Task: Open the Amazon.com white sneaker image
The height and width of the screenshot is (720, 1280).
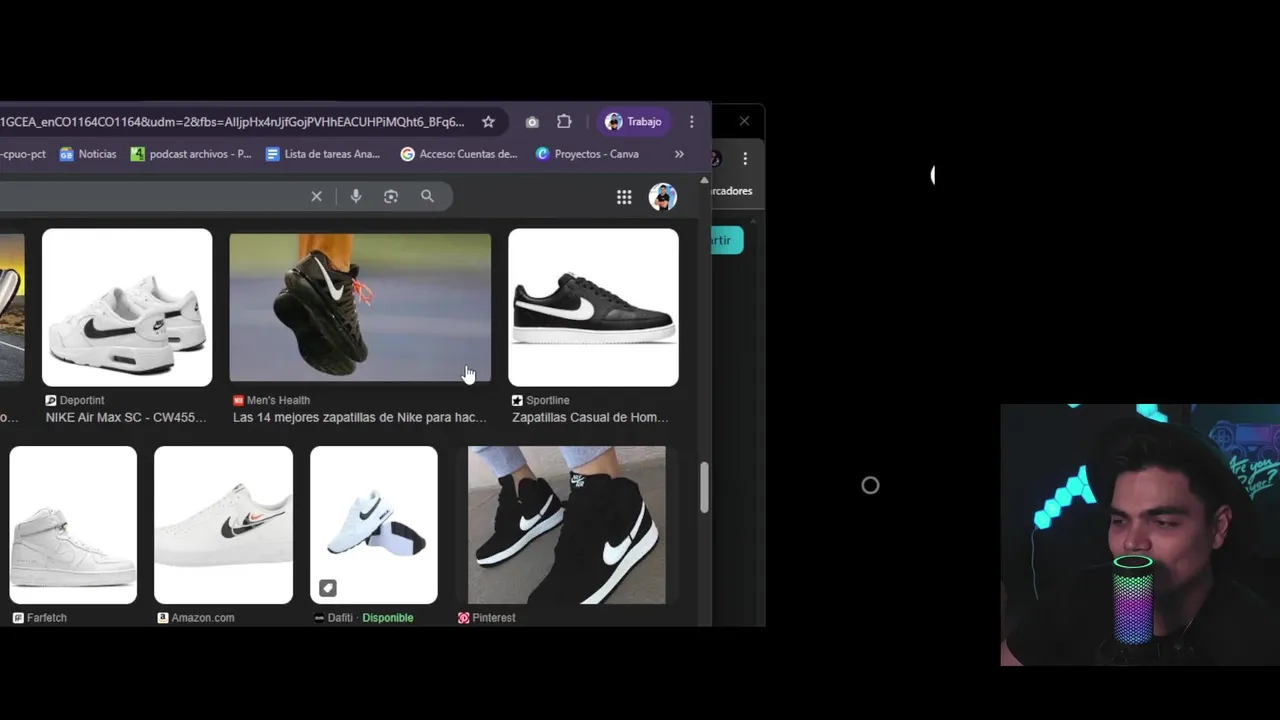Action: pyautogui.click(x=223, y=525)
